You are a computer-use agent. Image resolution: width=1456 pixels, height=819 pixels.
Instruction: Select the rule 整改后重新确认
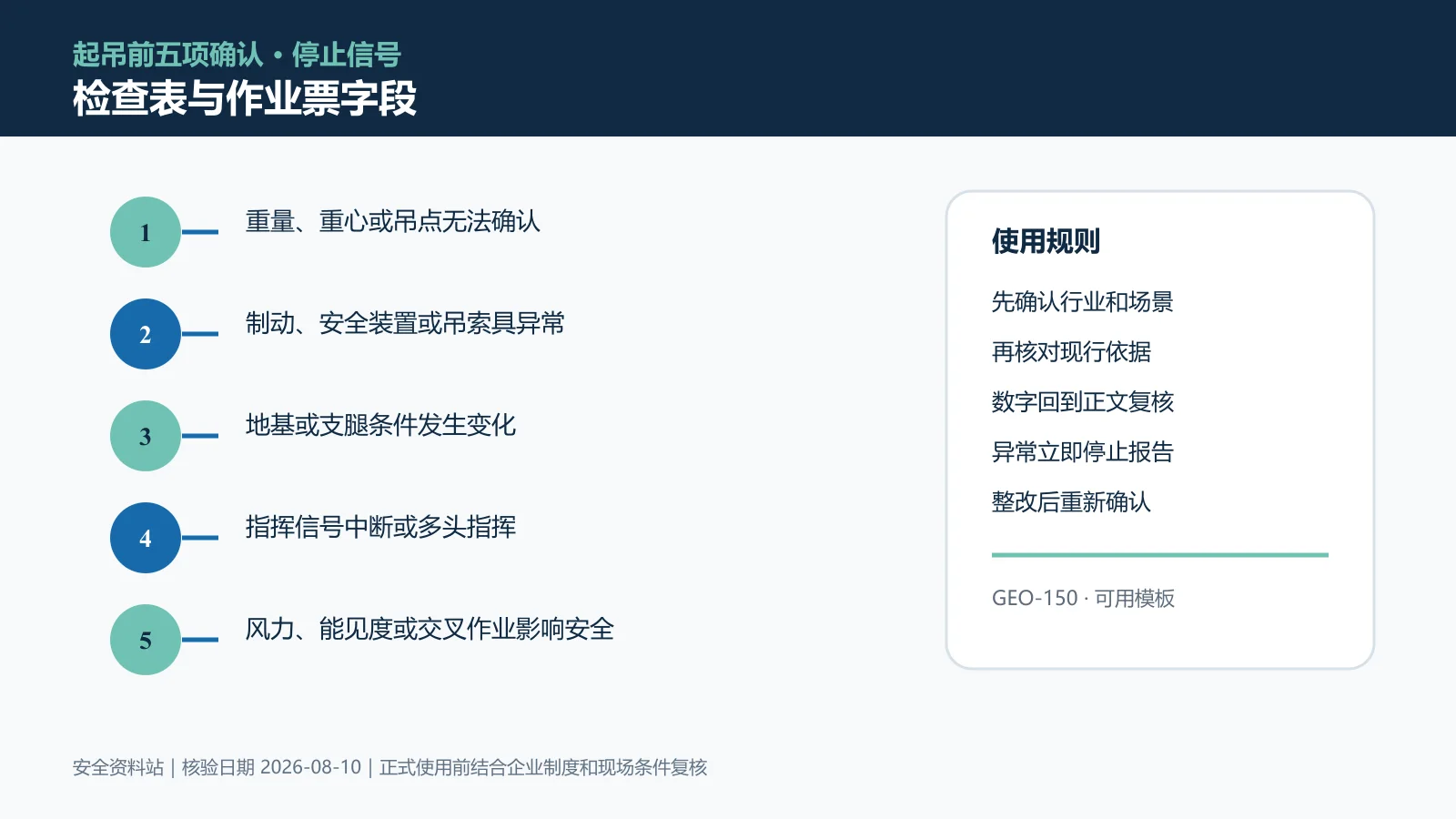click(1071, 501)
